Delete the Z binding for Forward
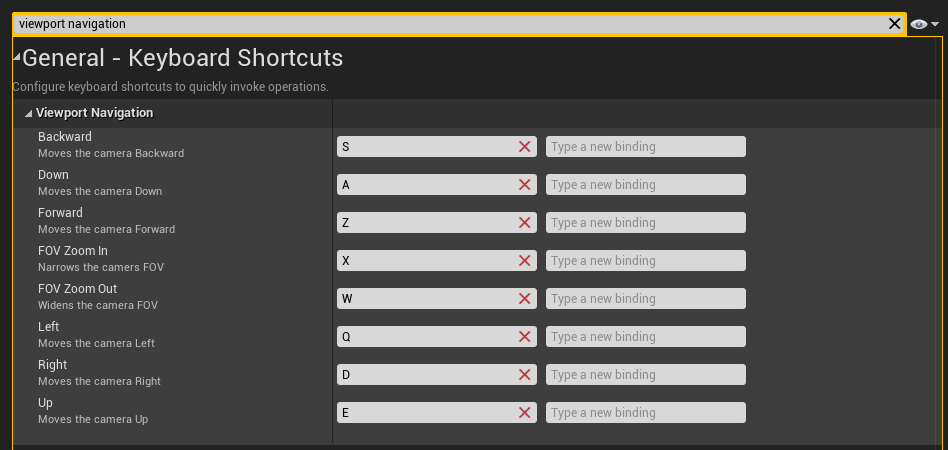Viewport: 948px width, 450px height. (524, 223)
